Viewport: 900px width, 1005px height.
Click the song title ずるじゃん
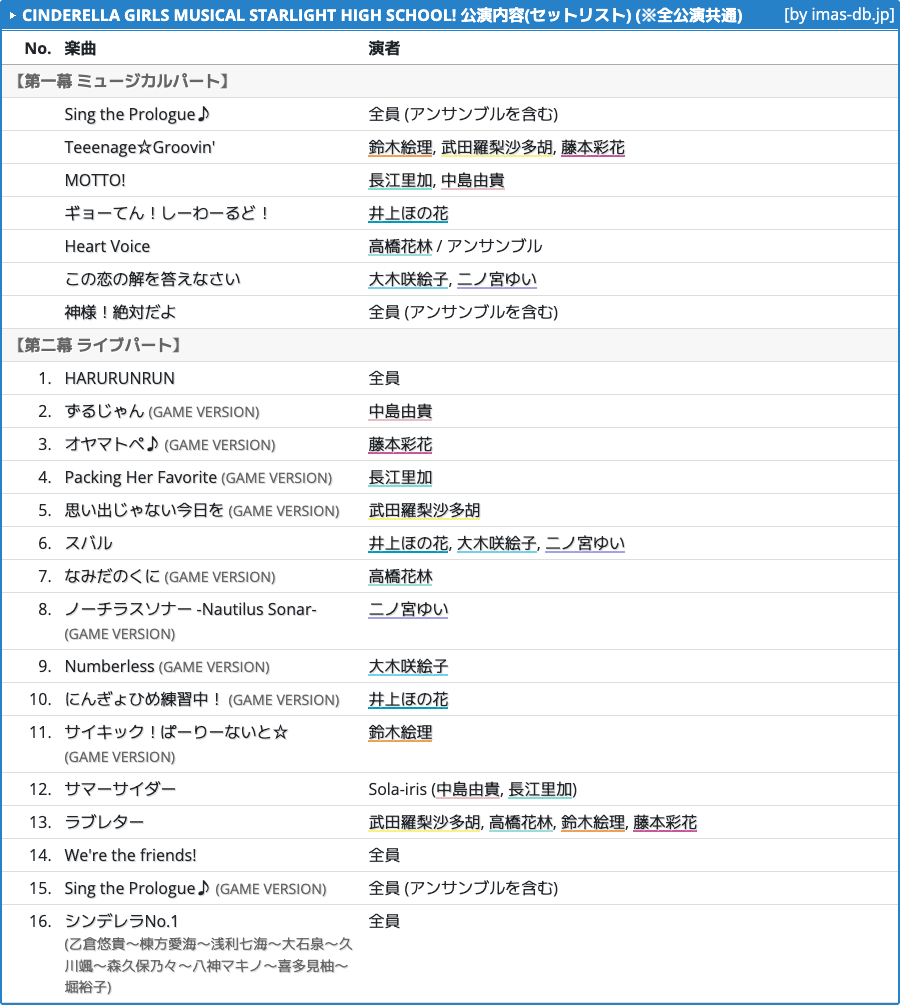point(104,411)
